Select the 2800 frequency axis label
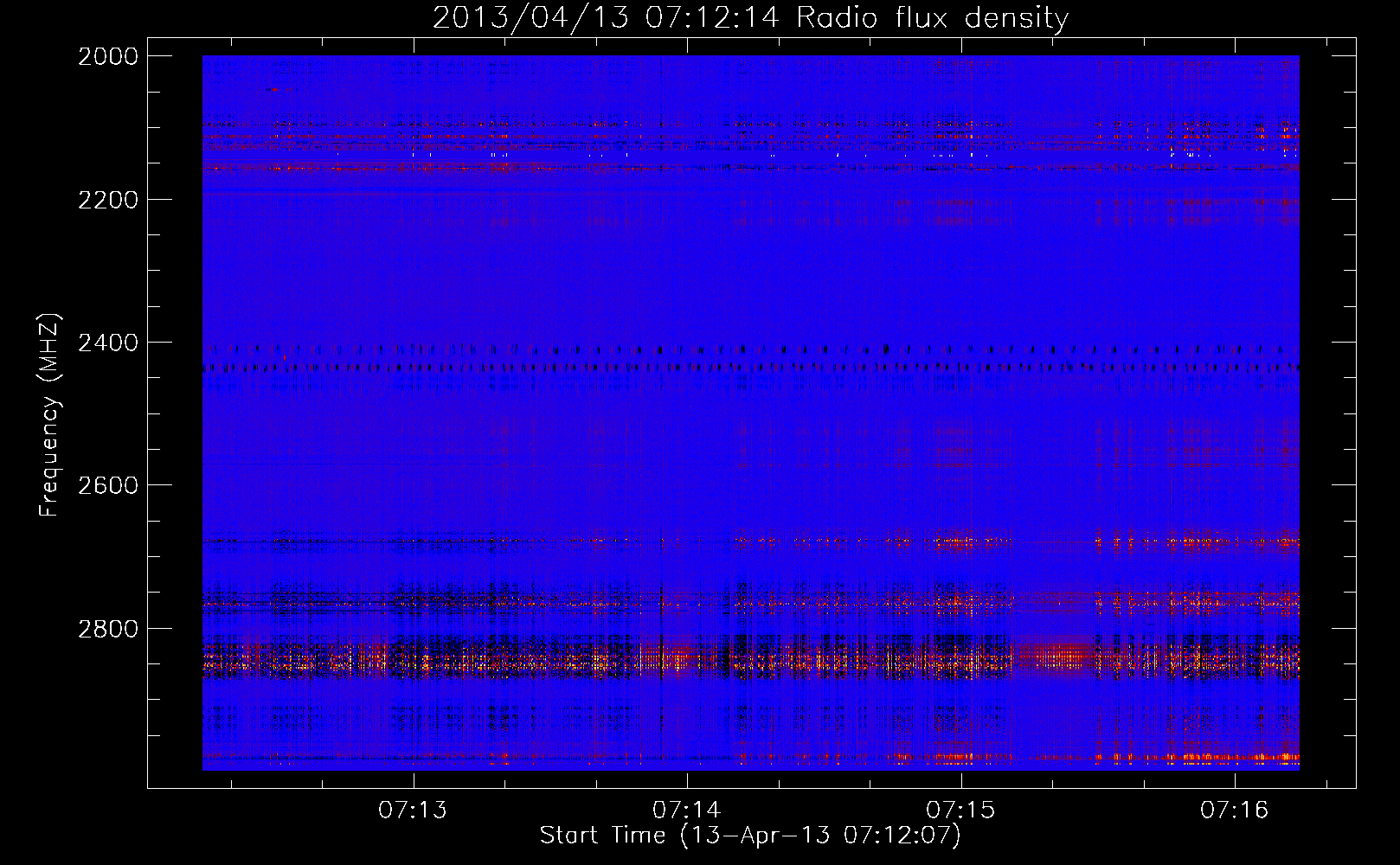Image resolution: width=1400 pixels, height=865 pixels. pos(108,629)
